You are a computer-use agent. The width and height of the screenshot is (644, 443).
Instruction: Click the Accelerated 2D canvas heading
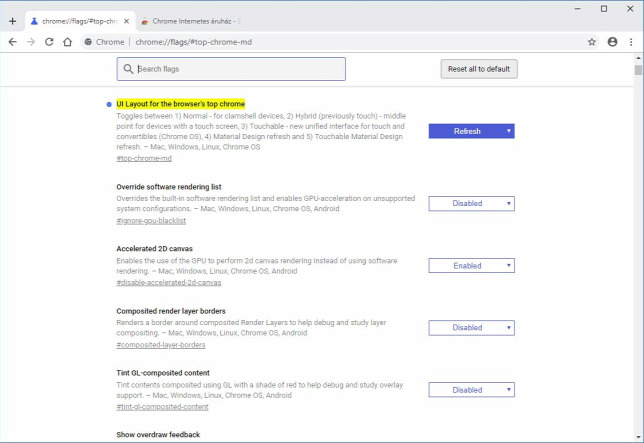154,249
